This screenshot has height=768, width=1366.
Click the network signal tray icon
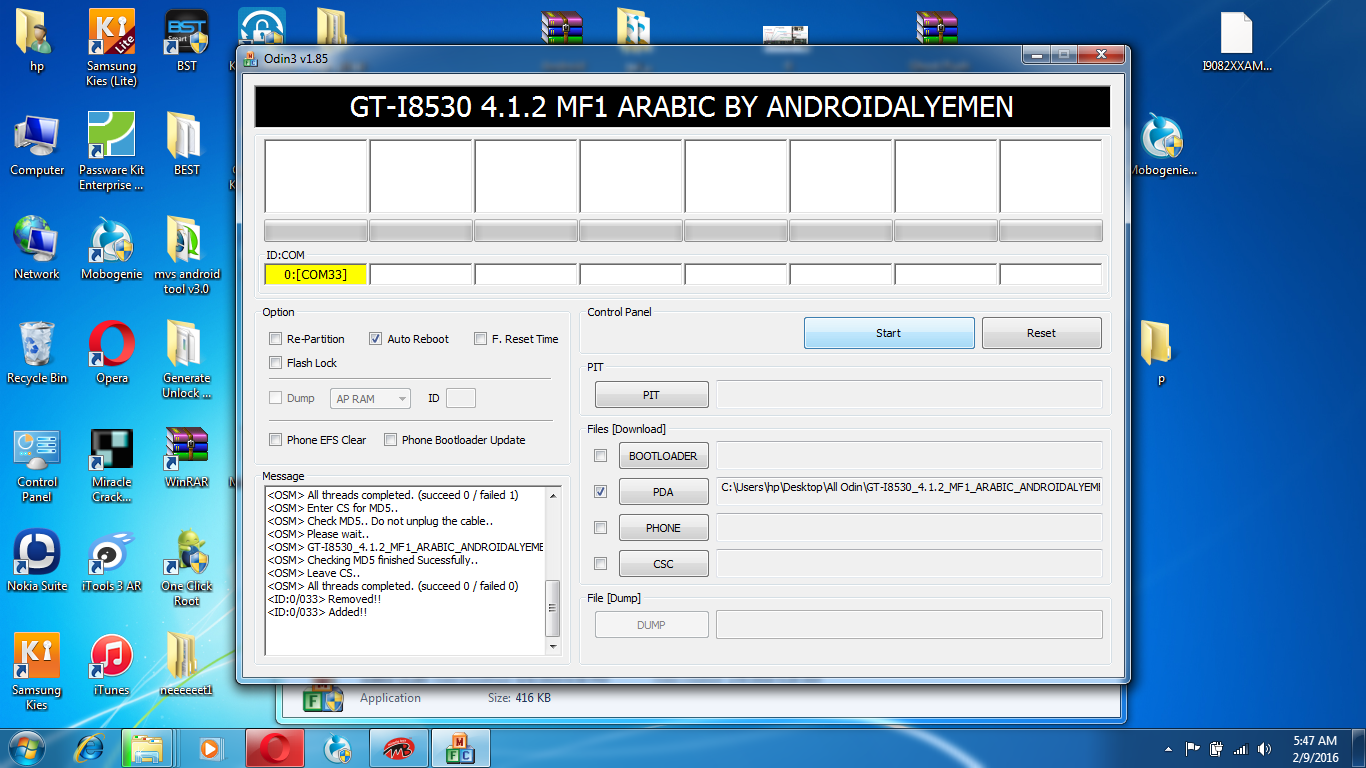(1241, 749)
